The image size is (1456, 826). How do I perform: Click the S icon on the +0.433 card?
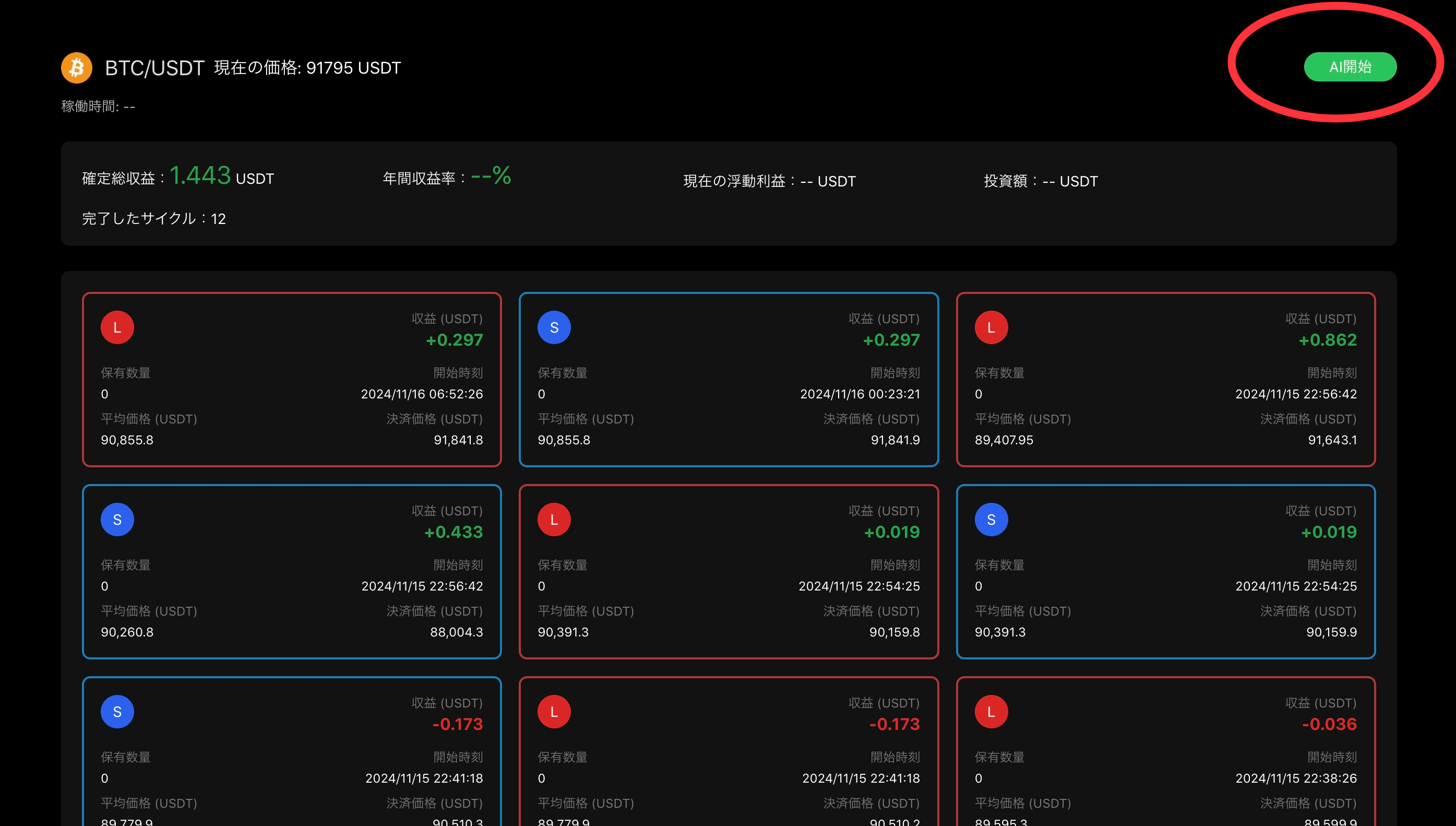(x=117, y=520)
